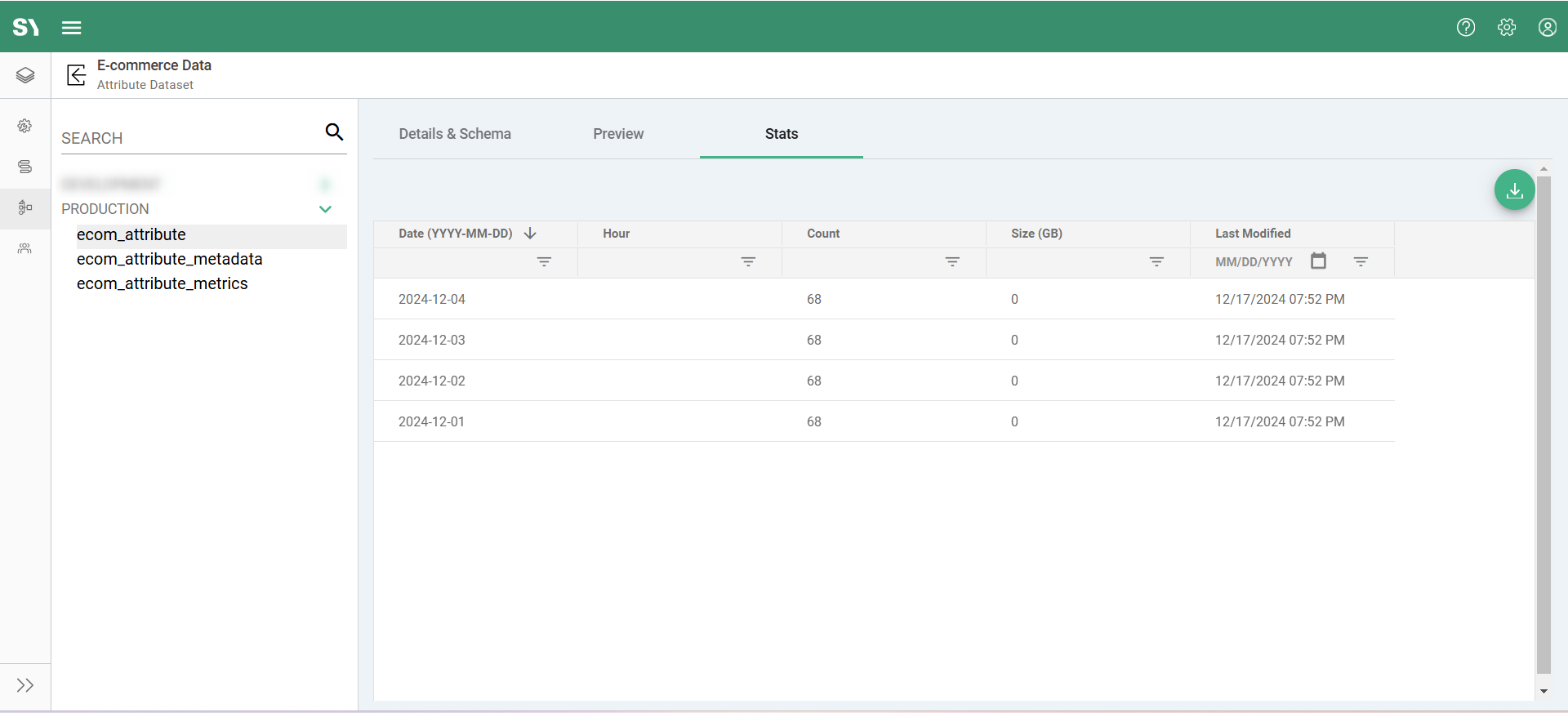
Task: Download stats with green download button
Action: click(1514, 190)
